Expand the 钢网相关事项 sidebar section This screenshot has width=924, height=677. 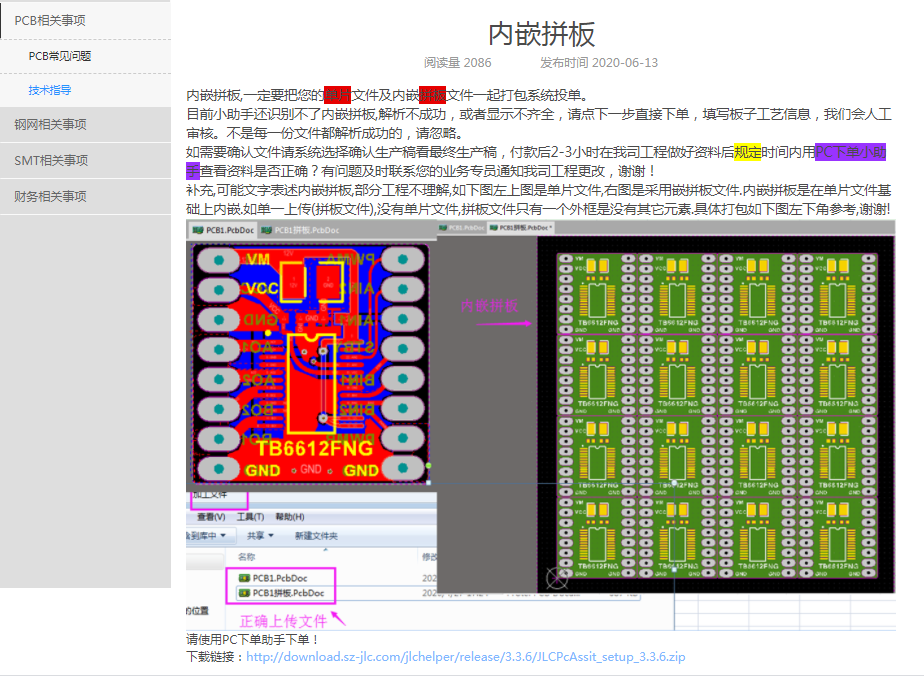[50, 125]
